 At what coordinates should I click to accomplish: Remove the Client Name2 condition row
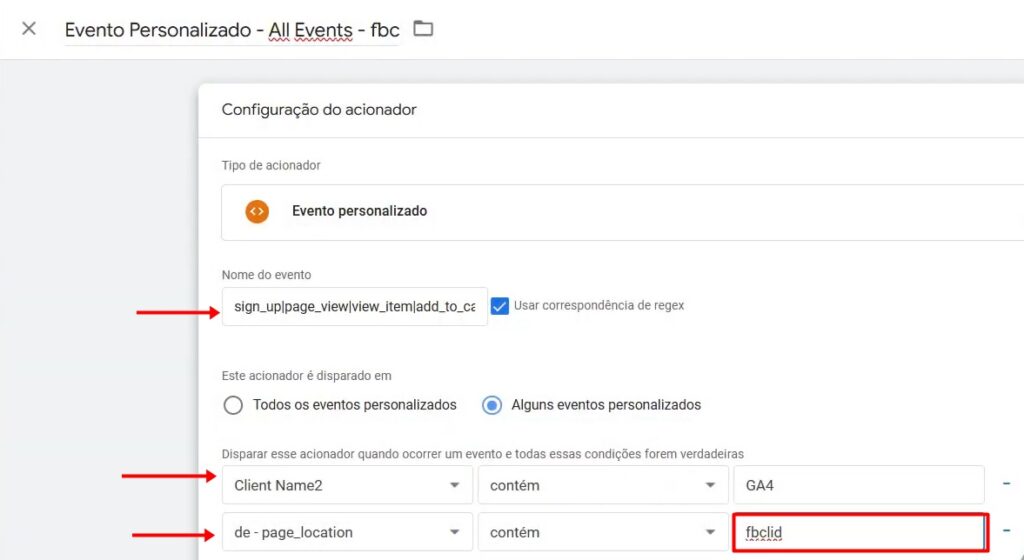(1006, 484)
